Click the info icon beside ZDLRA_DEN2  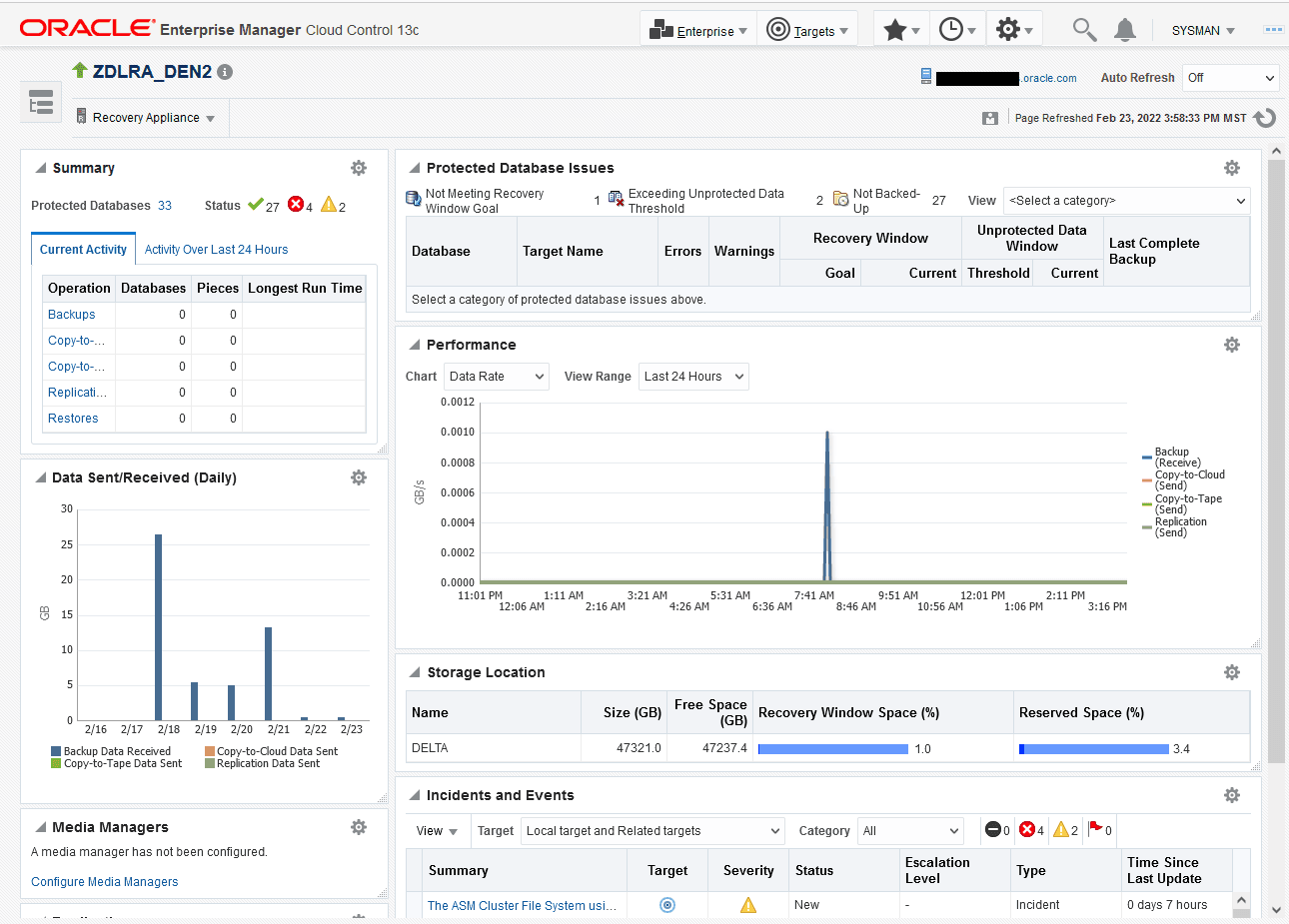225,72
